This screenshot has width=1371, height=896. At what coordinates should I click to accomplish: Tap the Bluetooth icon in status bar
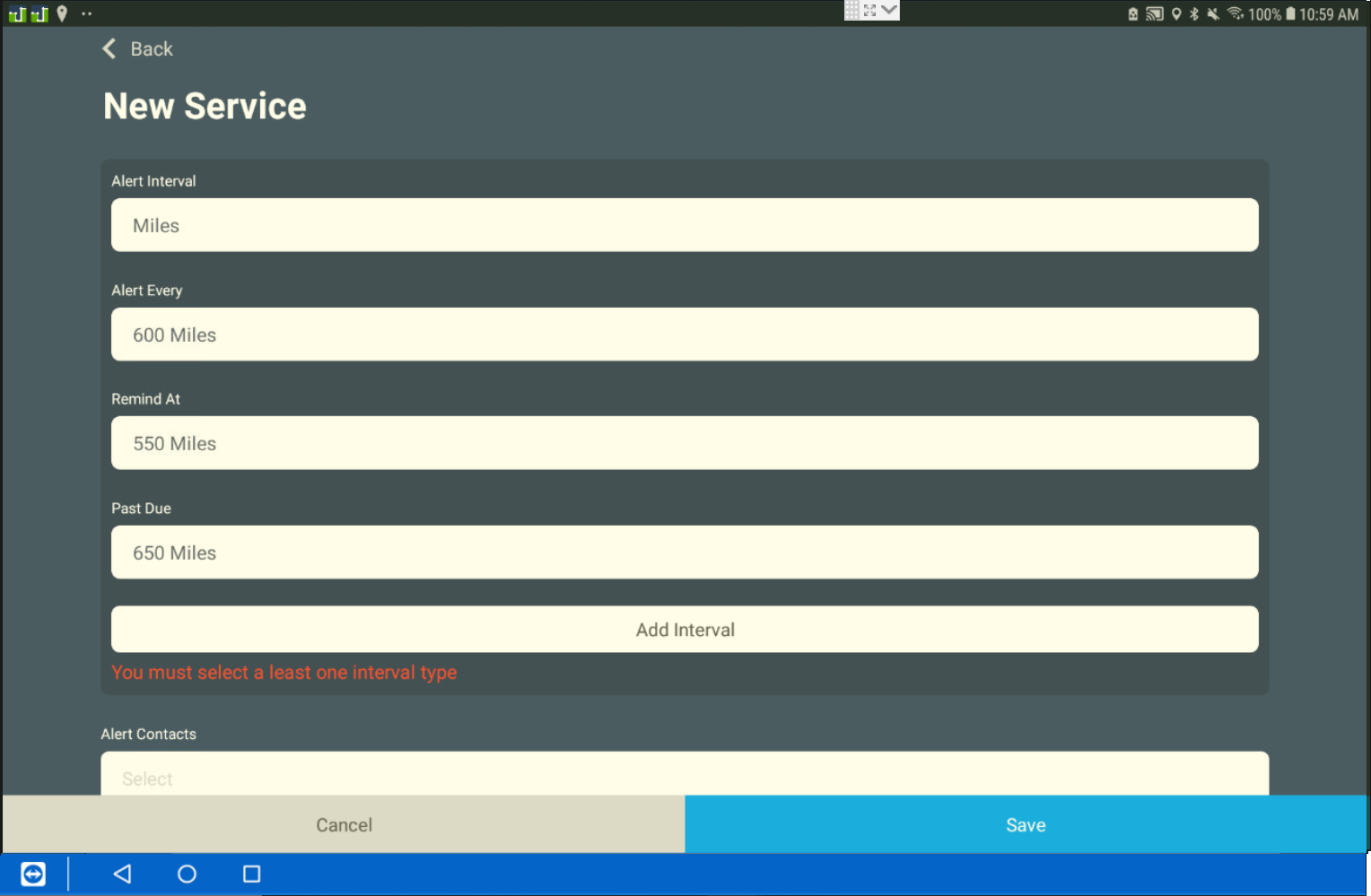[1193, 13]
